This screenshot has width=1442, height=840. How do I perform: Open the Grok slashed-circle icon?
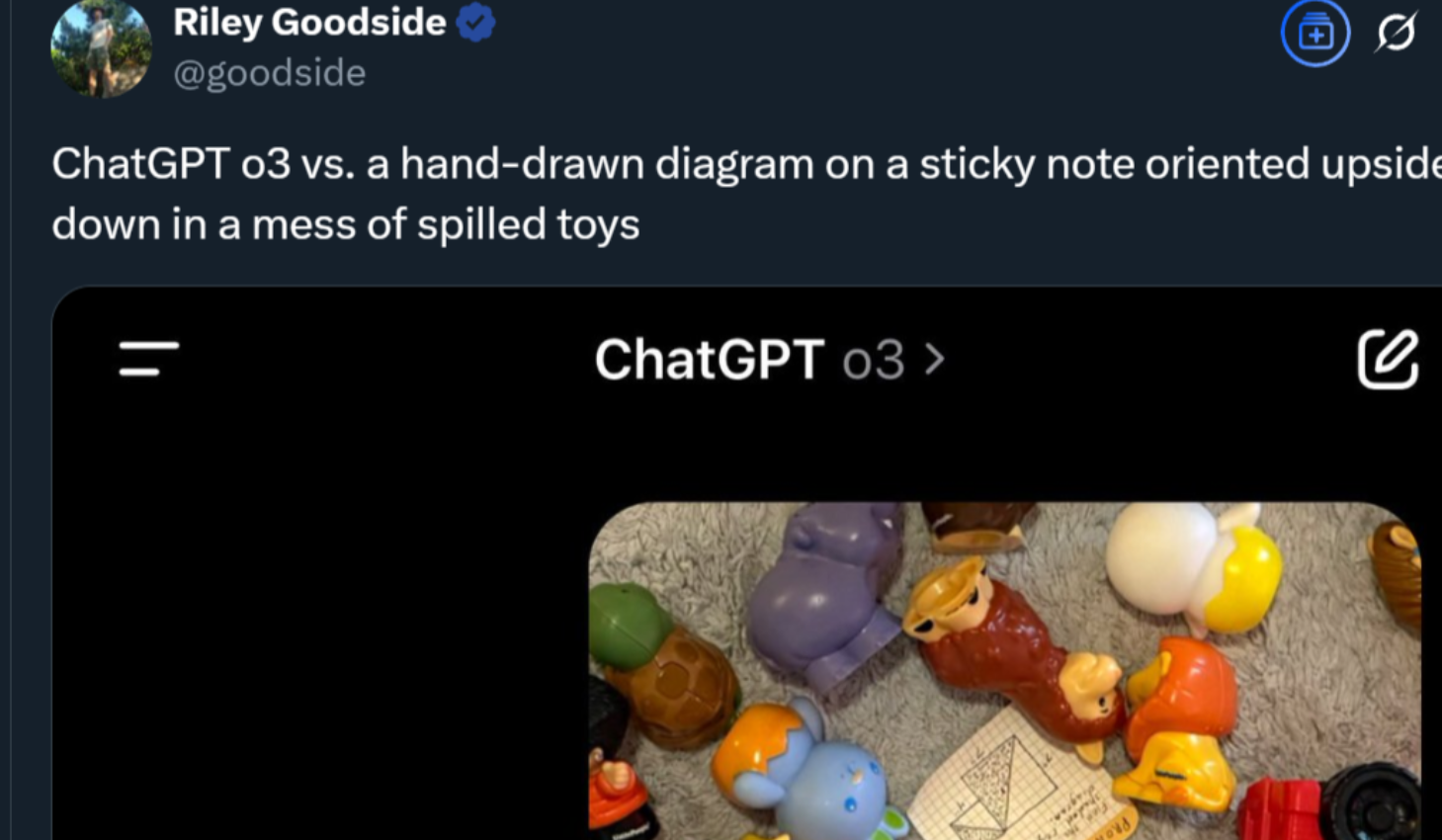[x=1396, y=33]
